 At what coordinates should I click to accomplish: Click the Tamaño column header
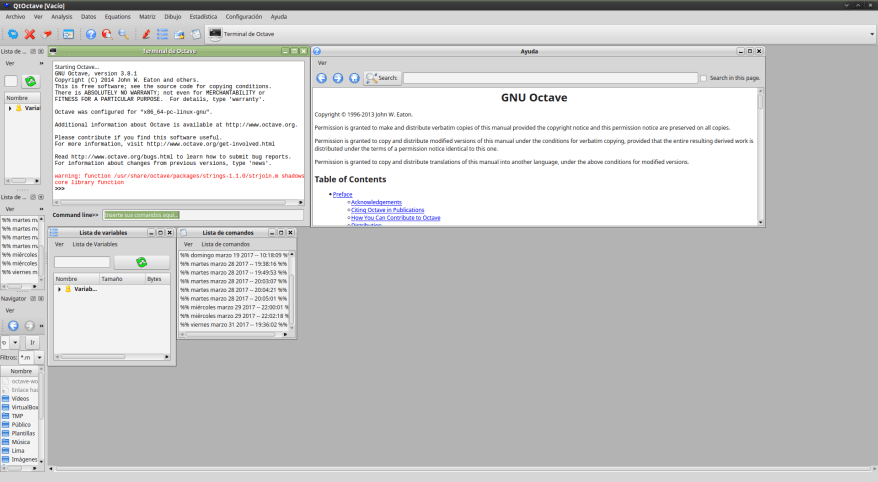[x=122, y=279]
